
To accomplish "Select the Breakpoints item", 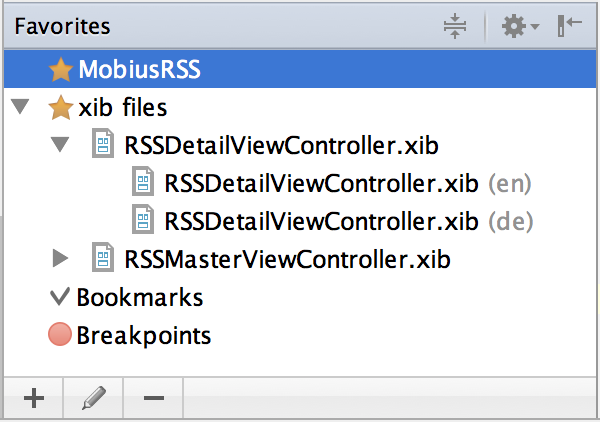I will [143, 335].
